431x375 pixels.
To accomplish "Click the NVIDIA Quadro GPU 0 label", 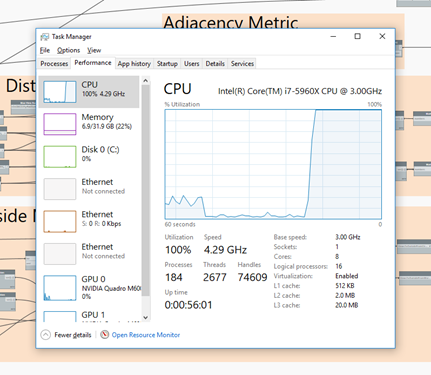I will click(111, 288).
